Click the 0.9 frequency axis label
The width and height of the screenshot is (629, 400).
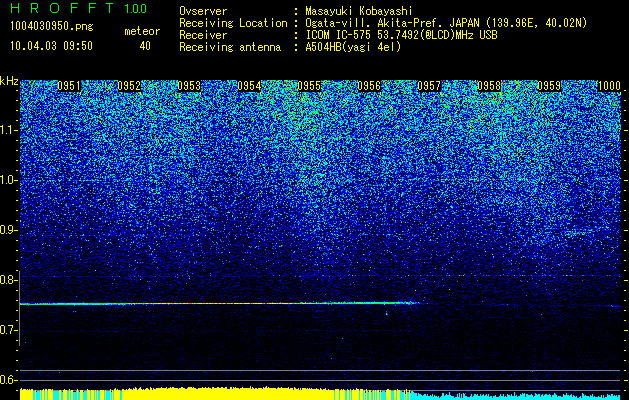[x=8, y=230]
